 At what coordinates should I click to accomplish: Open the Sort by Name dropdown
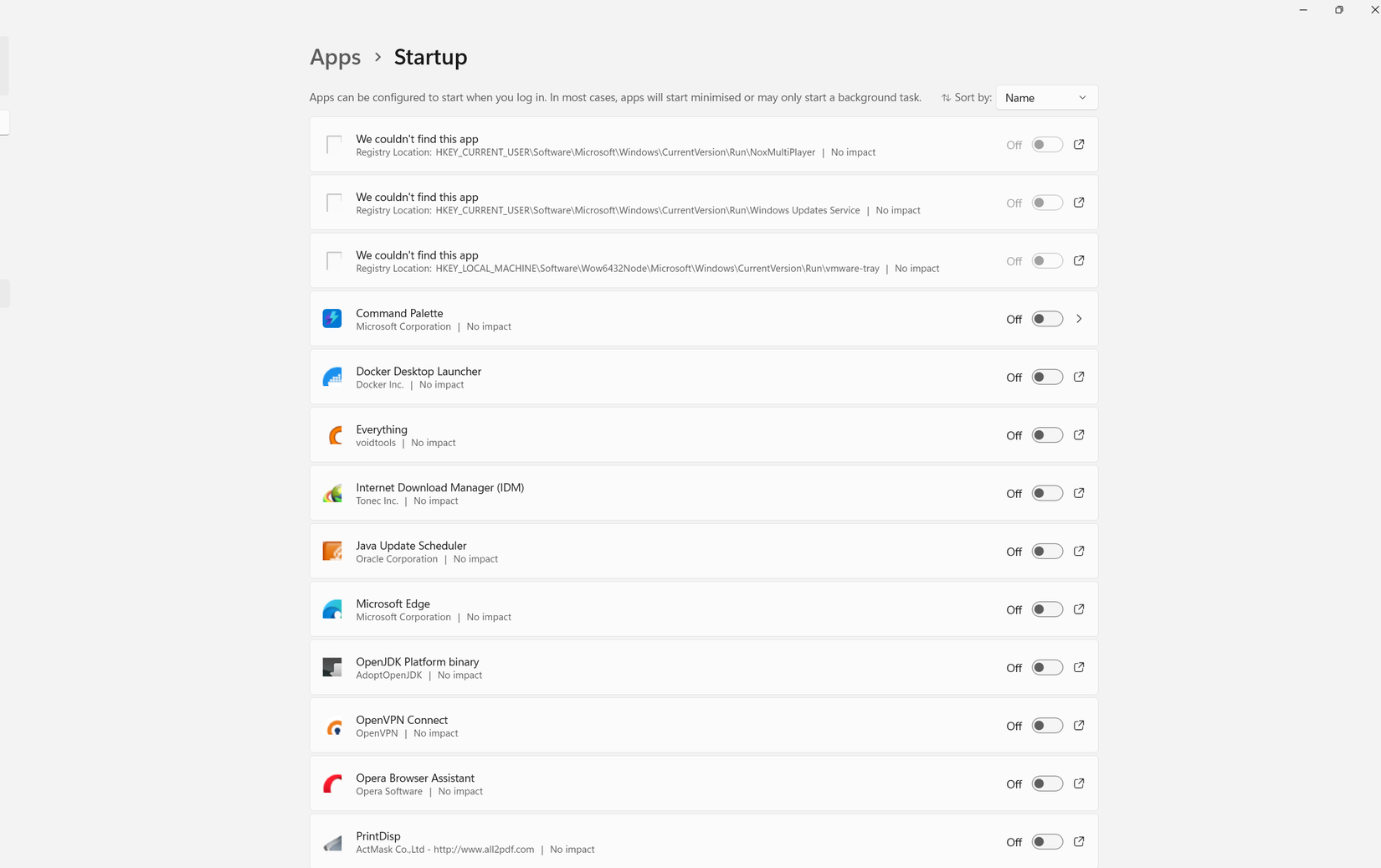point(1046,98)
